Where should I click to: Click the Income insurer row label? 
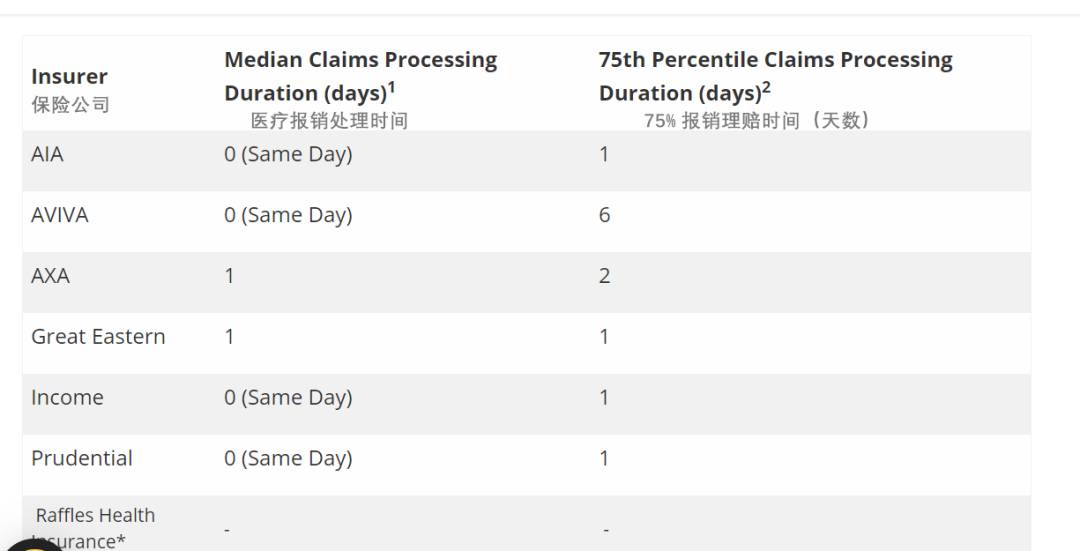click(67, 398)
